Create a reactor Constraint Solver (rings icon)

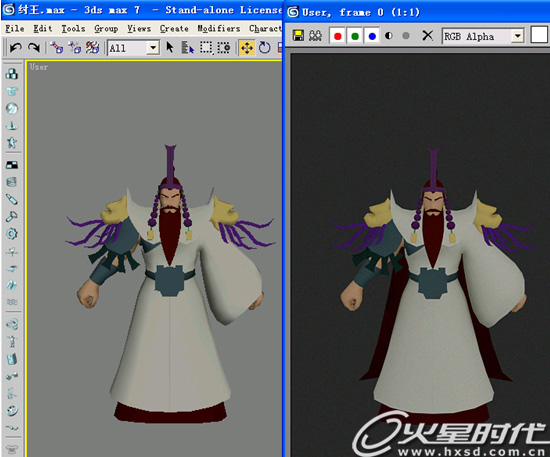12,324
